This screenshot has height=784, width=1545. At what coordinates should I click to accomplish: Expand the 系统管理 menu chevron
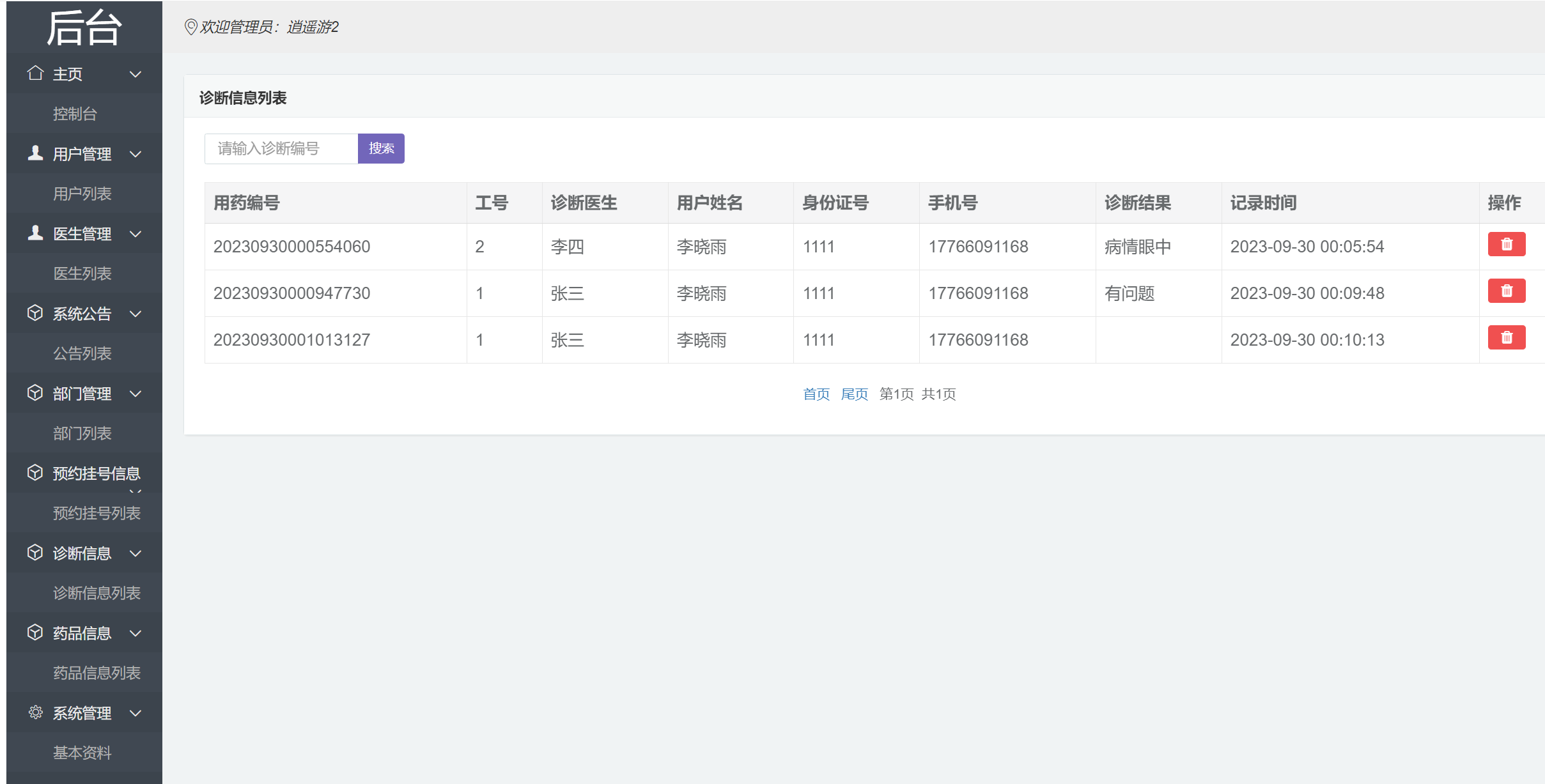point(135,714)
